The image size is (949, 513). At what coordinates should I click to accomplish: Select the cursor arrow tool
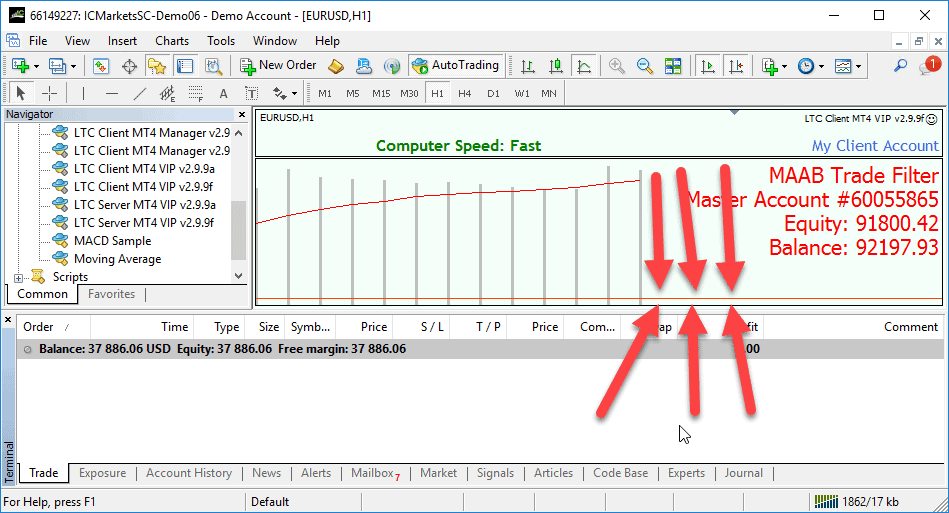coord(21,93)
